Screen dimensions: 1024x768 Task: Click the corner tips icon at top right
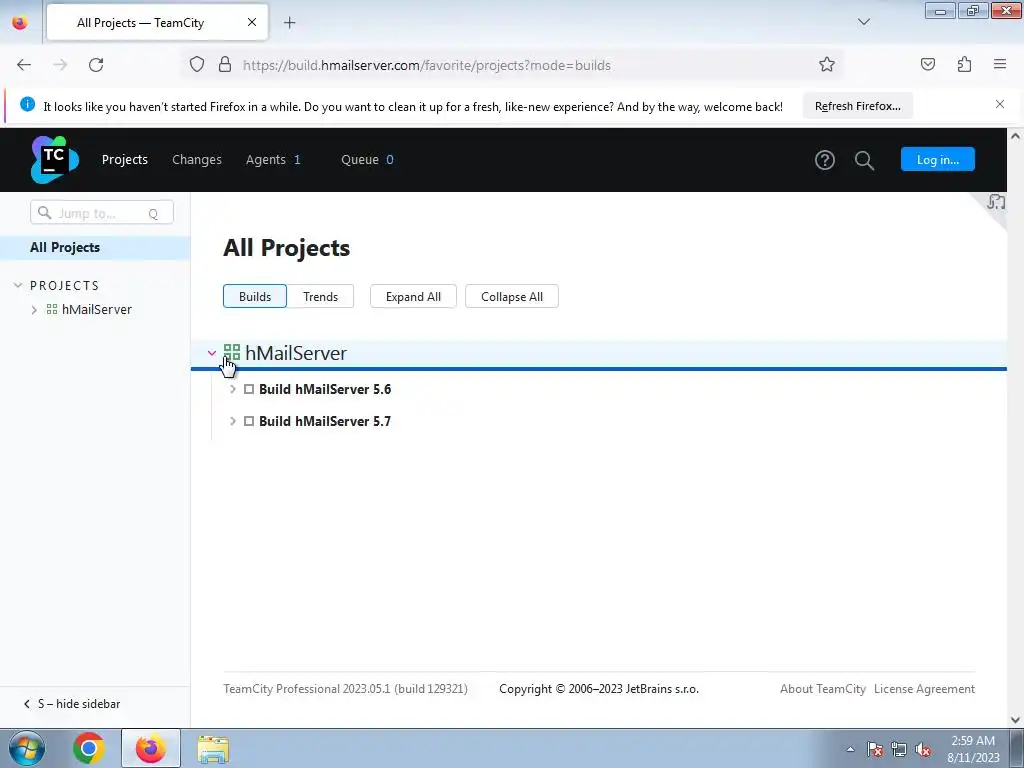click(x=996, y=202)
